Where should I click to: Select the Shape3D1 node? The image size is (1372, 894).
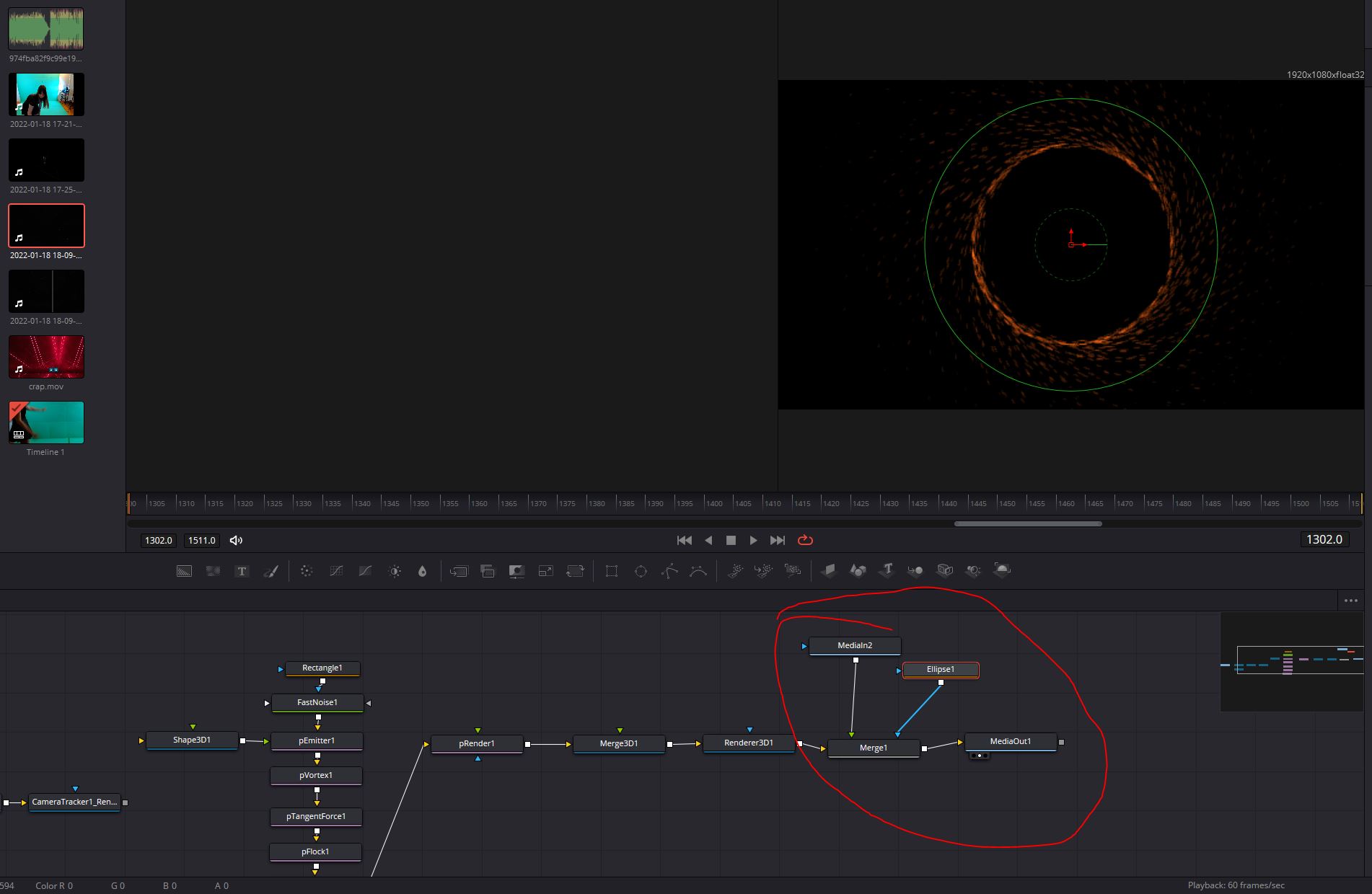tap(192, 740)
